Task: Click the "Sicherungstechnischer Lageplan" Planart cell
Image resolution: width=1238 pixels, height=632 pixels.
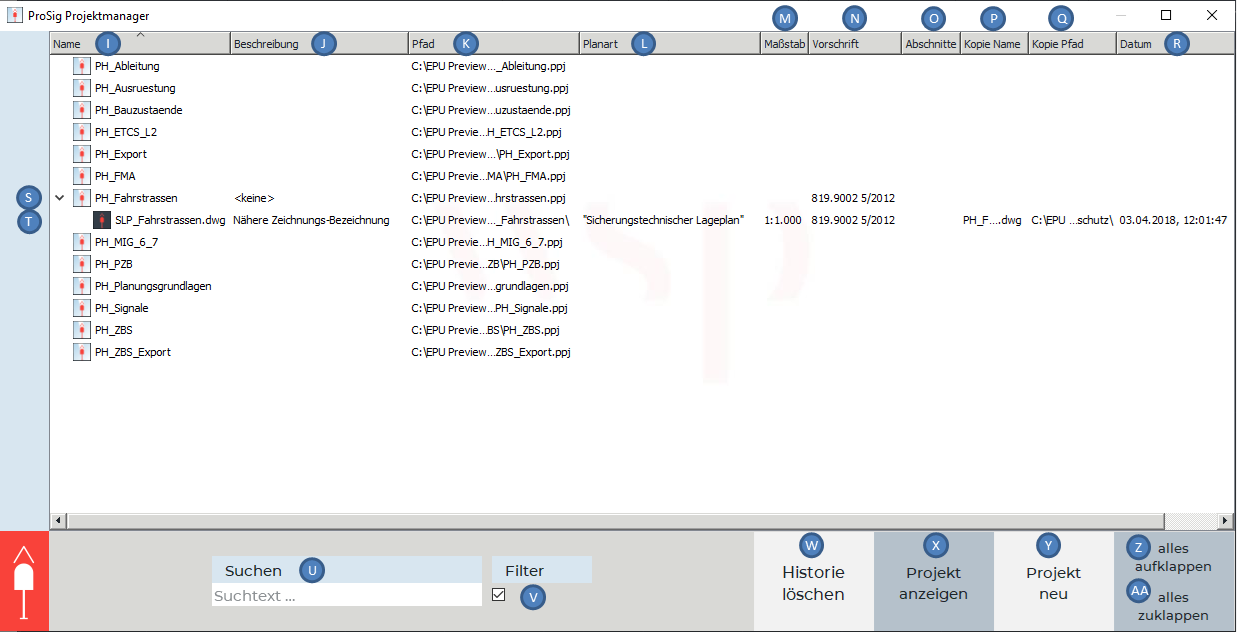Action: tap(664, 220)
